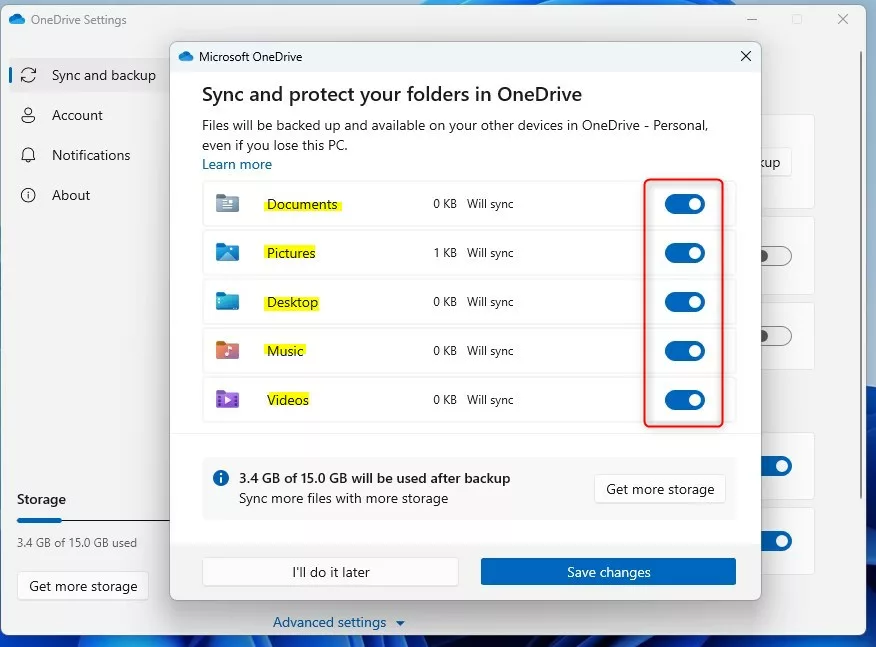Click the info icon beside storage message

tap(221, 478)
